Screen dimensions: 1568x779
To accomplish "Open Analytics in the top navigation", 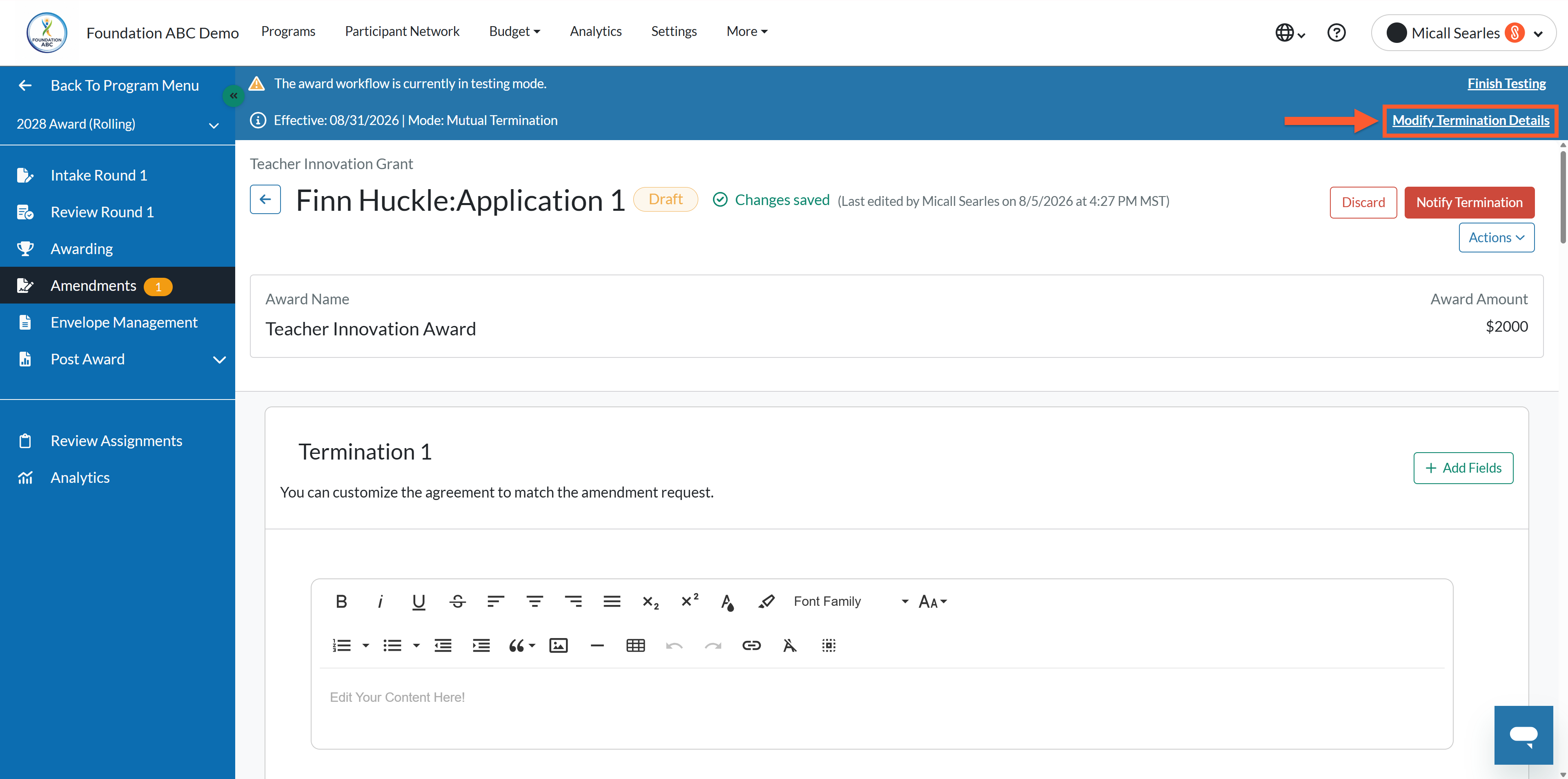I will [596, 32].
